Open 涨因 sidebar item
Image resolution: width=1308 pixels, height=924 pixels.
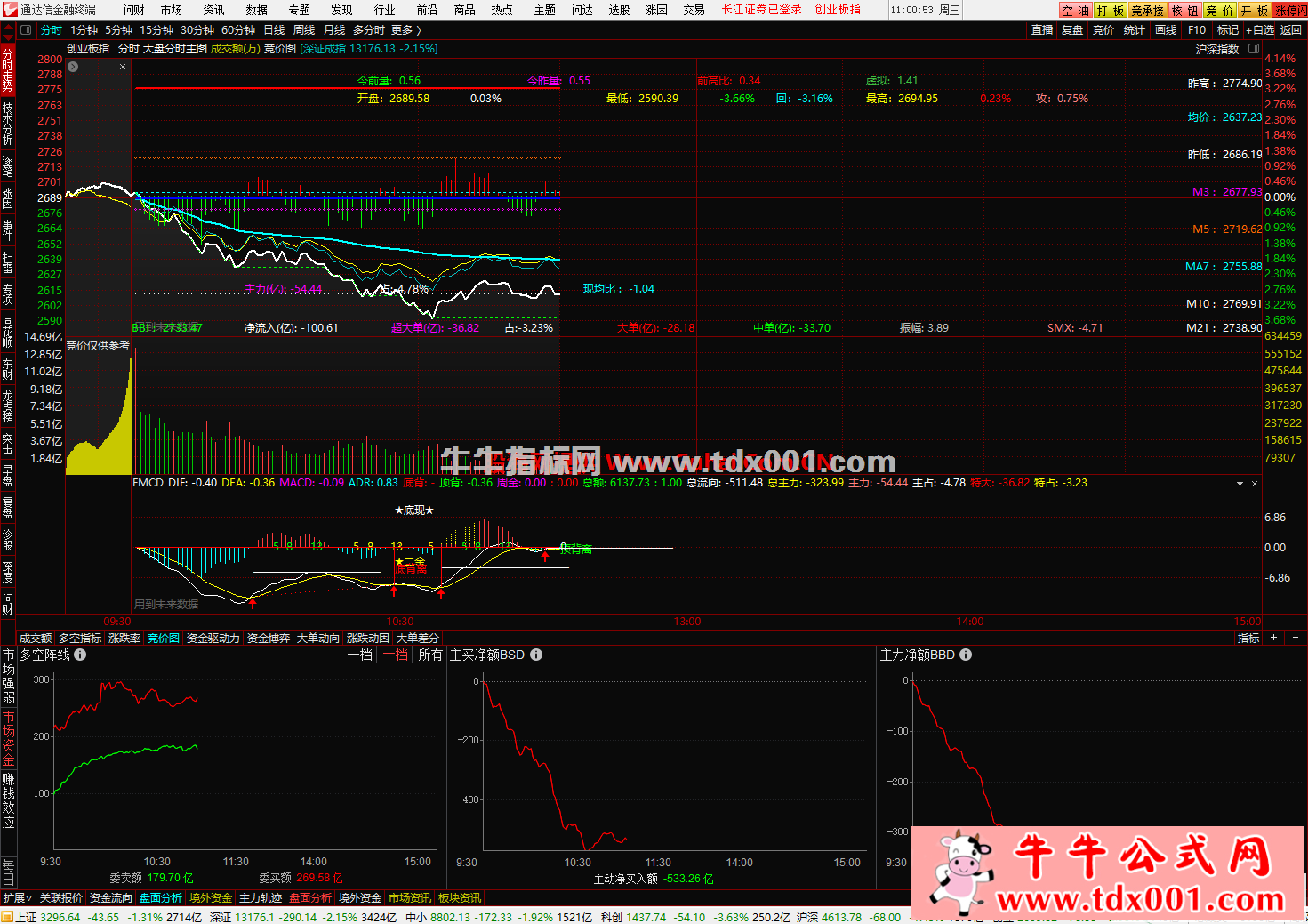[8, 197]
